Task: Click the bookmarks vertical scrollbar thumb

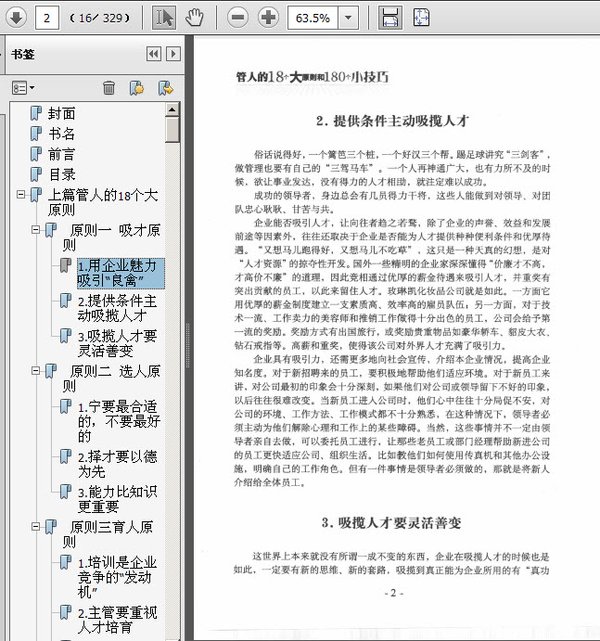Action: 172,130
